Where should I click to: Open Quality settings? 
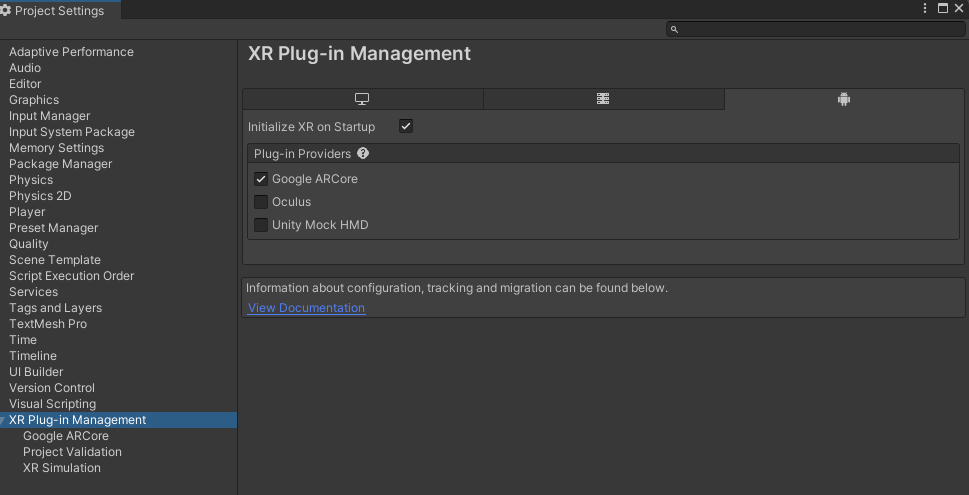click(x=28, y=244)
